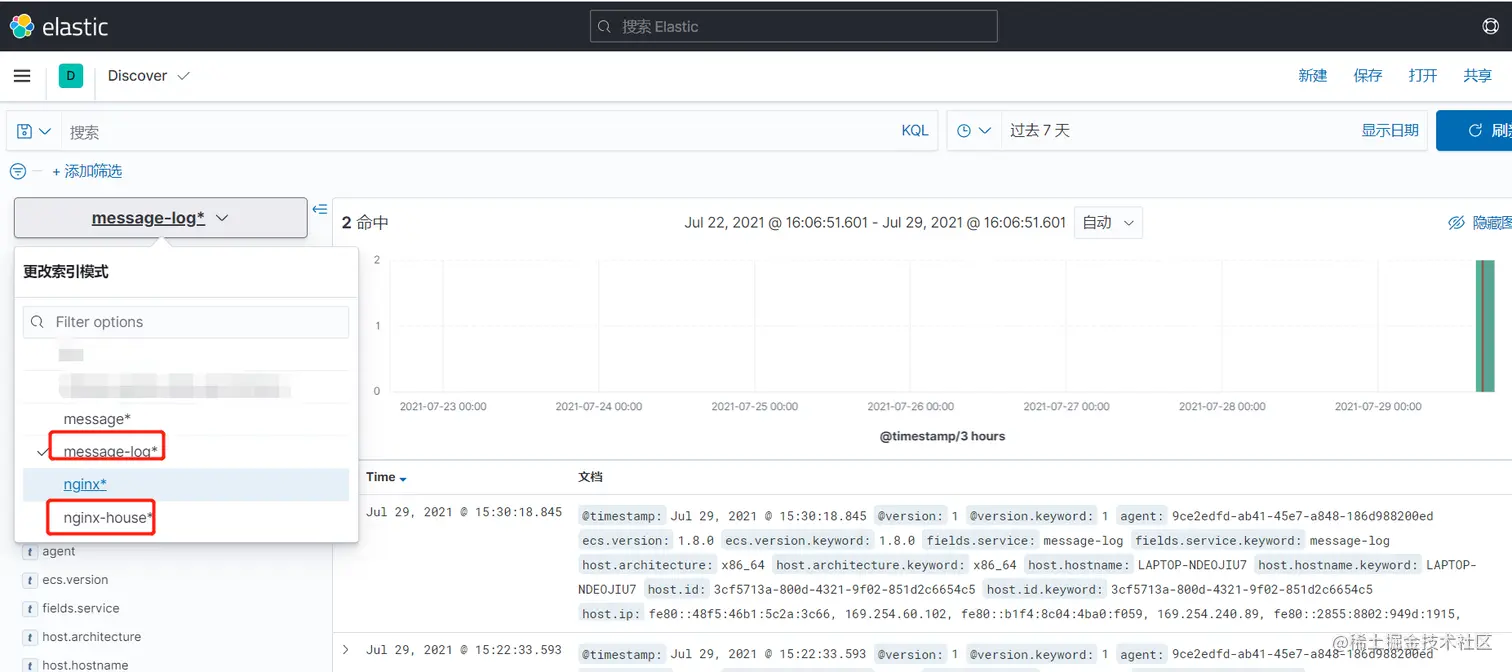Click the fields.service field in sidebar
The width and height of the screenshot is (1512, 672).
tap(80, 608)
